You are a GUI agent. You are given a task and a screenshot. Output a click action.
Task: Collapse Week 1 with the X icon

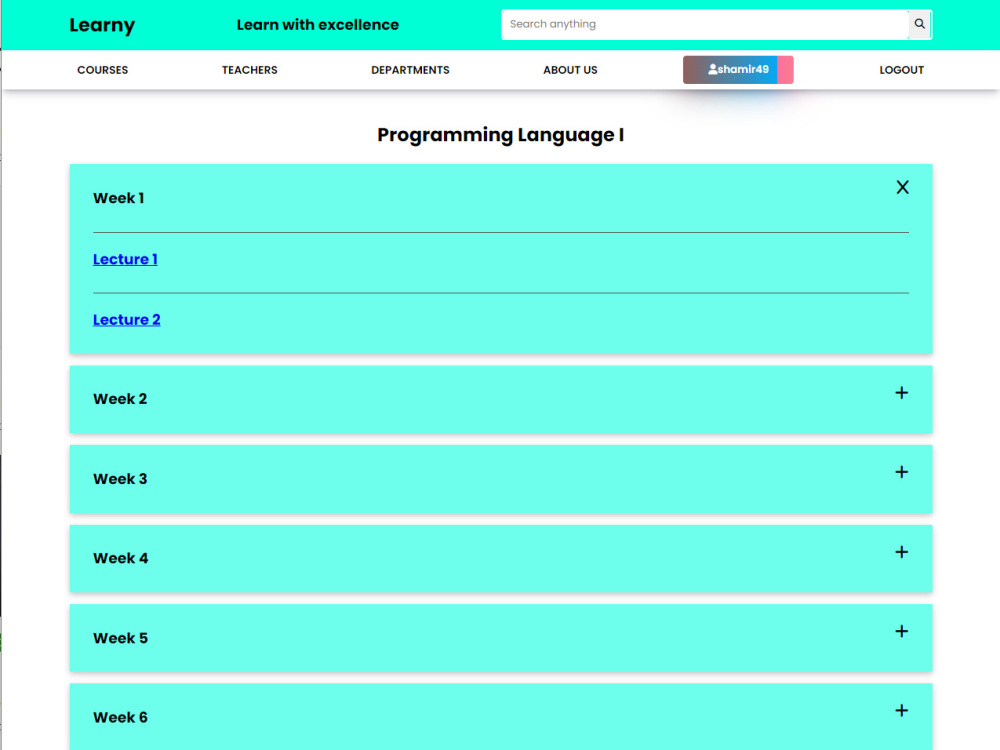(x=902, y=188)
